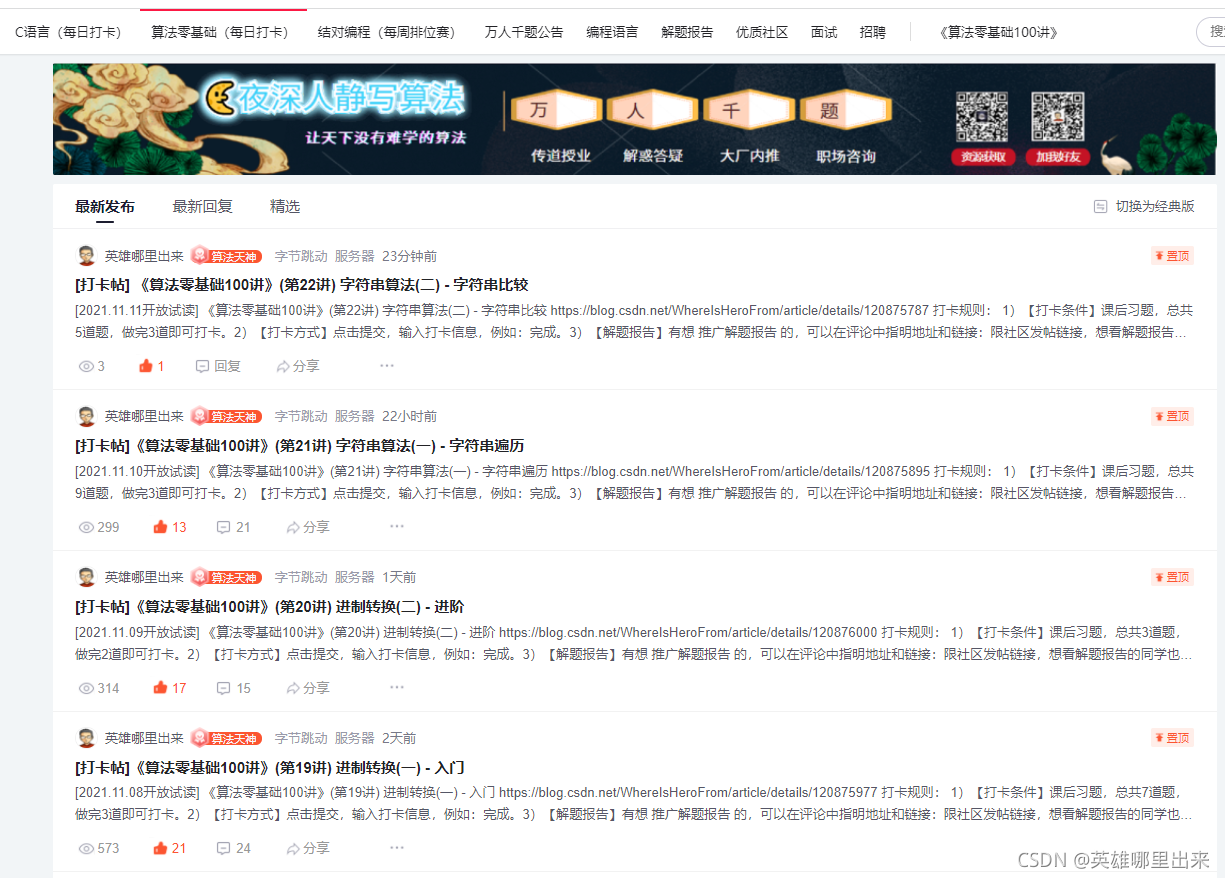This screenshot has width=1225, height=878.
Task: Click 算法天神 badge on 第20讲 post
Action: pos(227,577)
